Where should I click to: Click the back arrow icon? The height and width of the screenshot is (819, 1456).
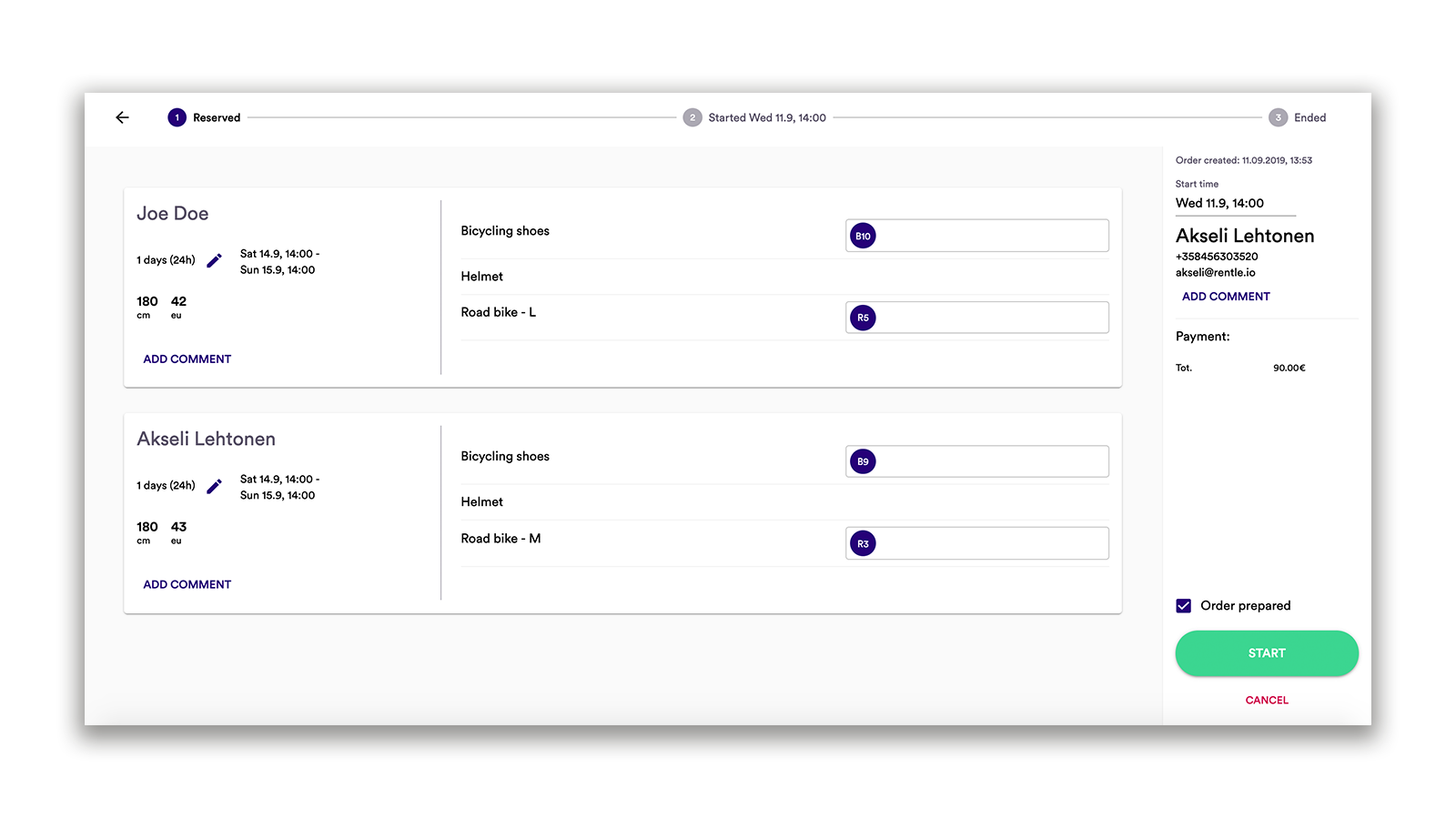123,117
